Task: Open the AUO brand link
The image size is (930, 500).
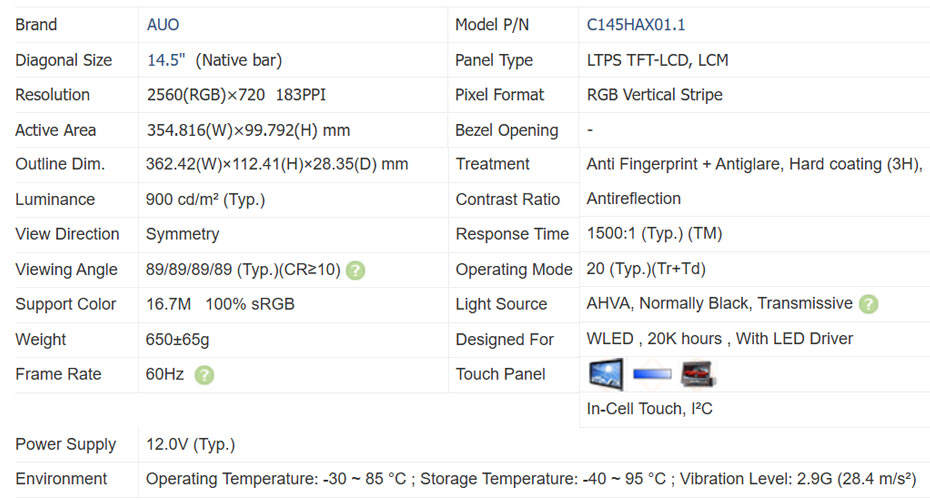Action: click(x=163, y=25)
